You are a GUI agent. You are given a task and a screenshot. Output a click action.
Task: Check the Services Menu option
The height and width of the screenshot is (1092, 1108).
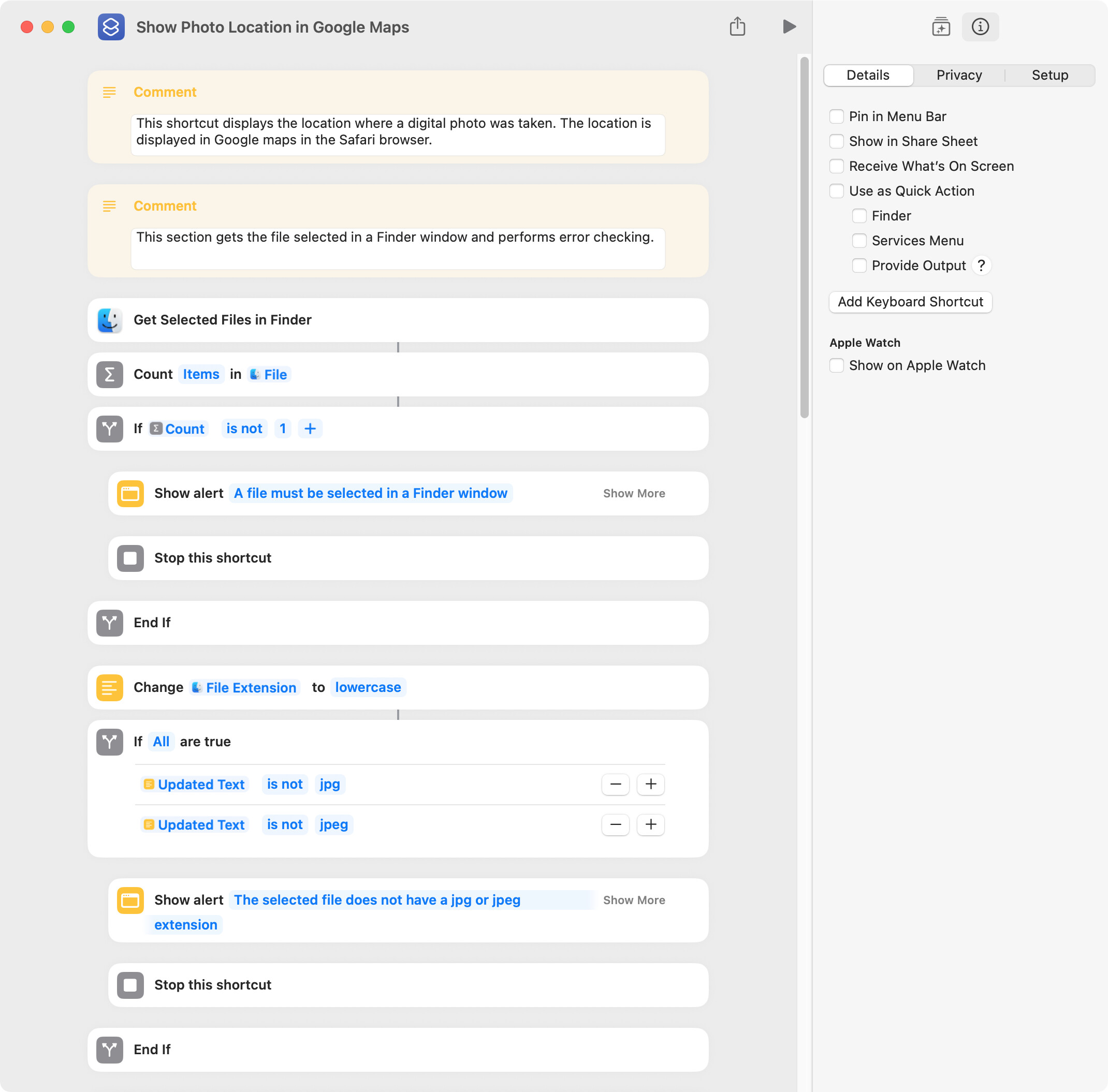pyautogui.click(x=859, y=241)
